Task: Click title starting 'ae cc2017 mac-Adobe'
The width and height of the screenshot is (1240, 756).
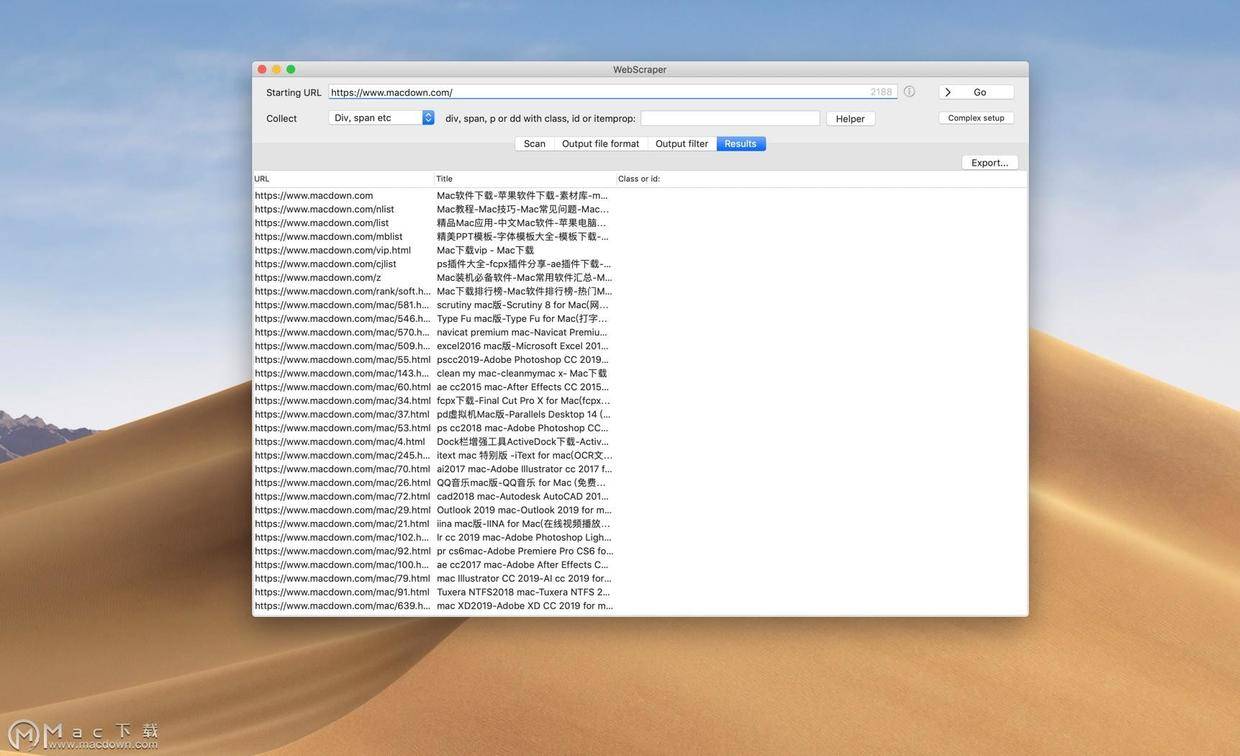Action: click(523, 565)
